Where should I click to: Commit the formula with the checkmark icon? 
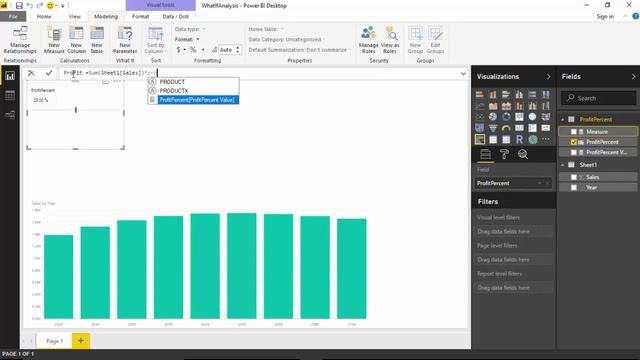point(49,73)
